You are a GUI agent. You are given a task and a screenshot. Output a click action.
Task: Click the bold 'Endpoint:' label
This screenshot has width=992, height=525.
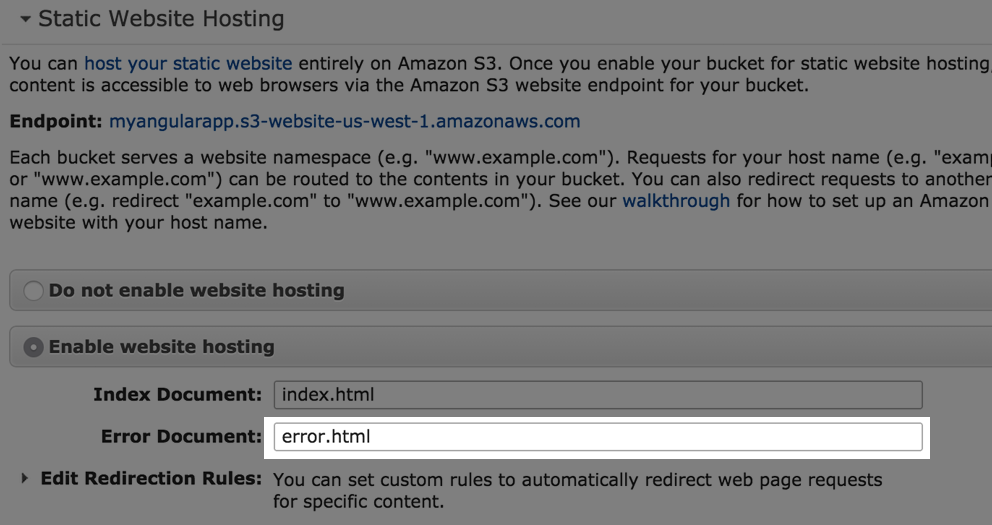point(56,122)
